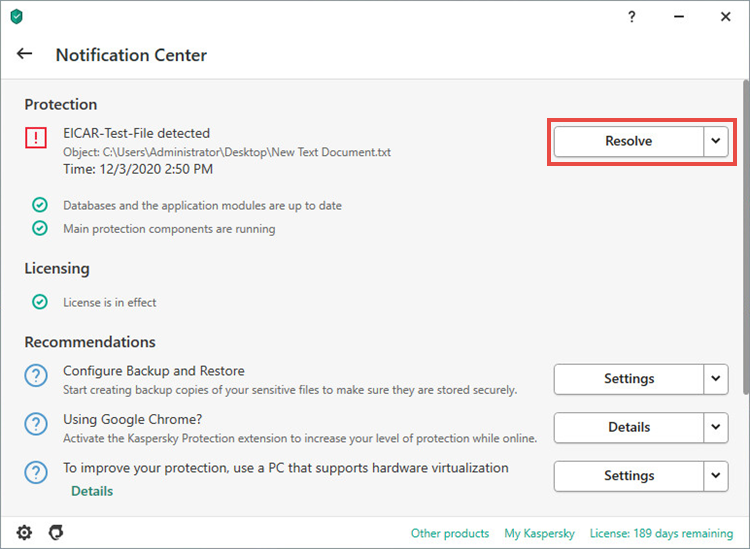This screenshot has height=549, width=750.
Task: Open settings with the gear icon
Action: click(24, 532)
